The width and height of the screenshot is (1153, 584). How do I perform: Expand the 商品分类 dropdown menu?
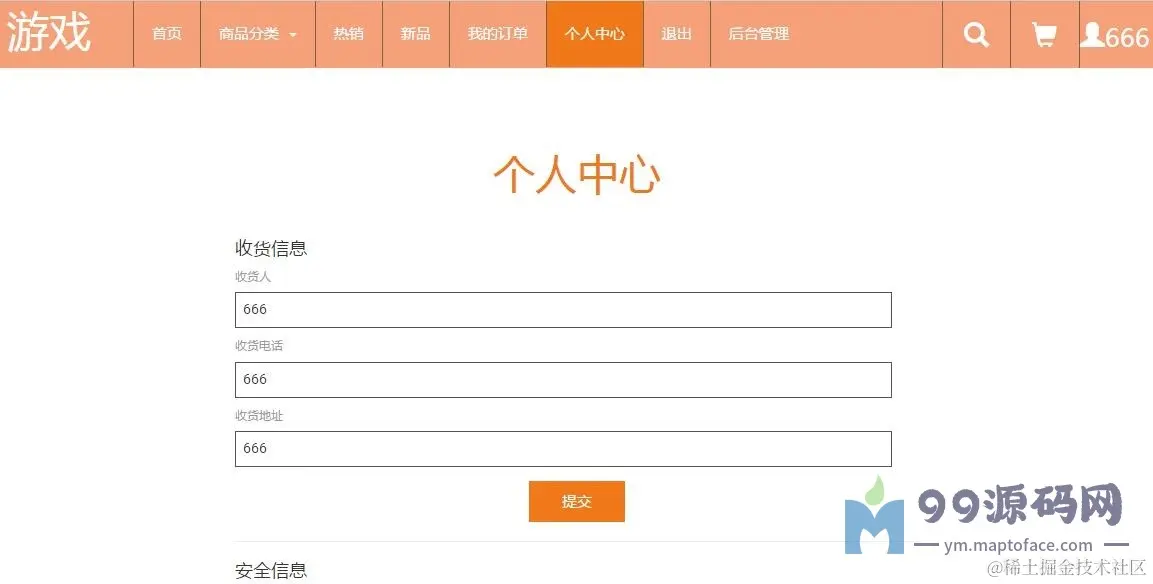tap(258, 34)
